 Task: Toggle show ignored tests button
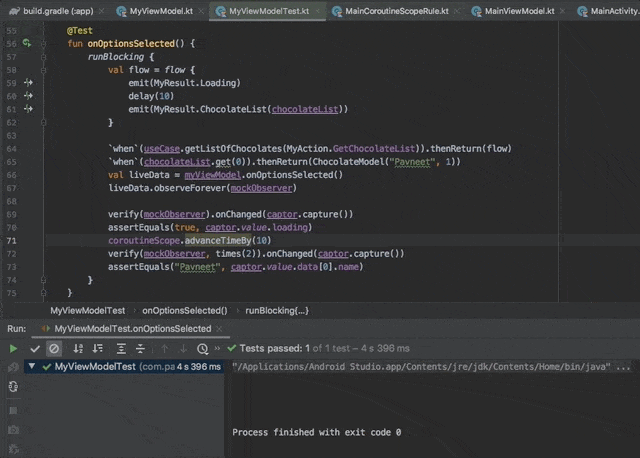point(54,349)
